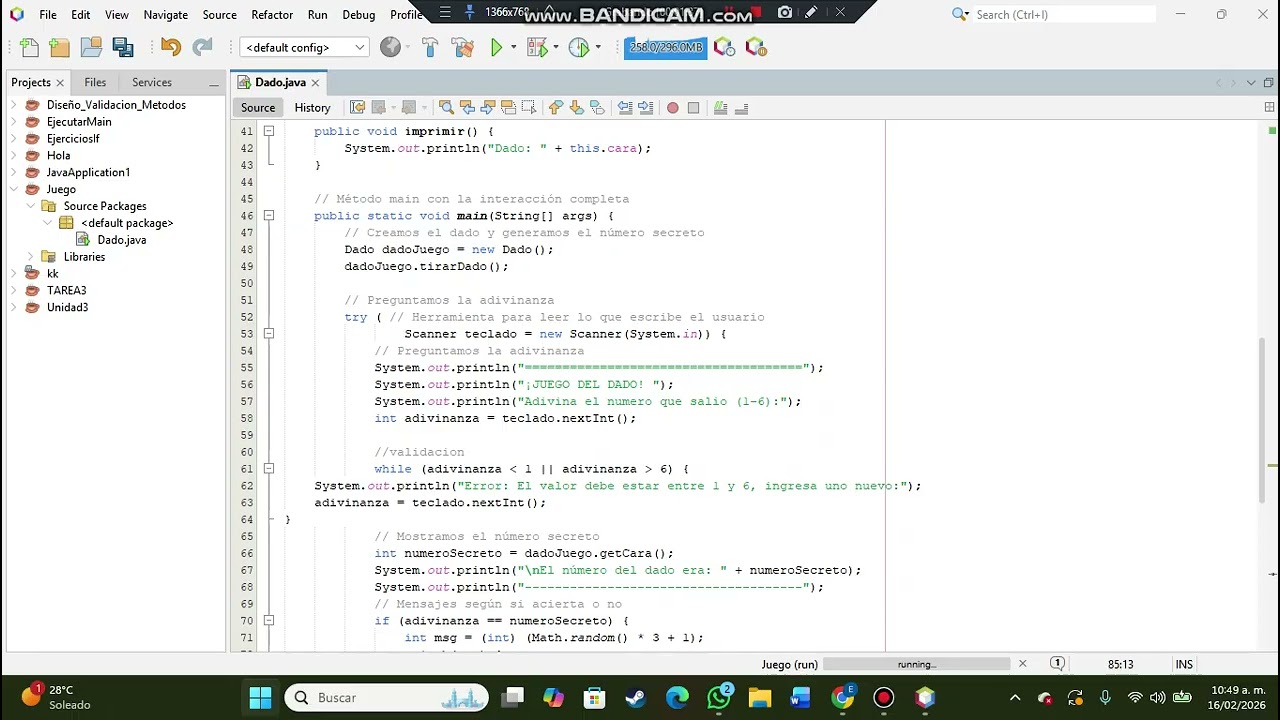
Task: Save all files using the Save All icon
Action: [x=123, y=47]
